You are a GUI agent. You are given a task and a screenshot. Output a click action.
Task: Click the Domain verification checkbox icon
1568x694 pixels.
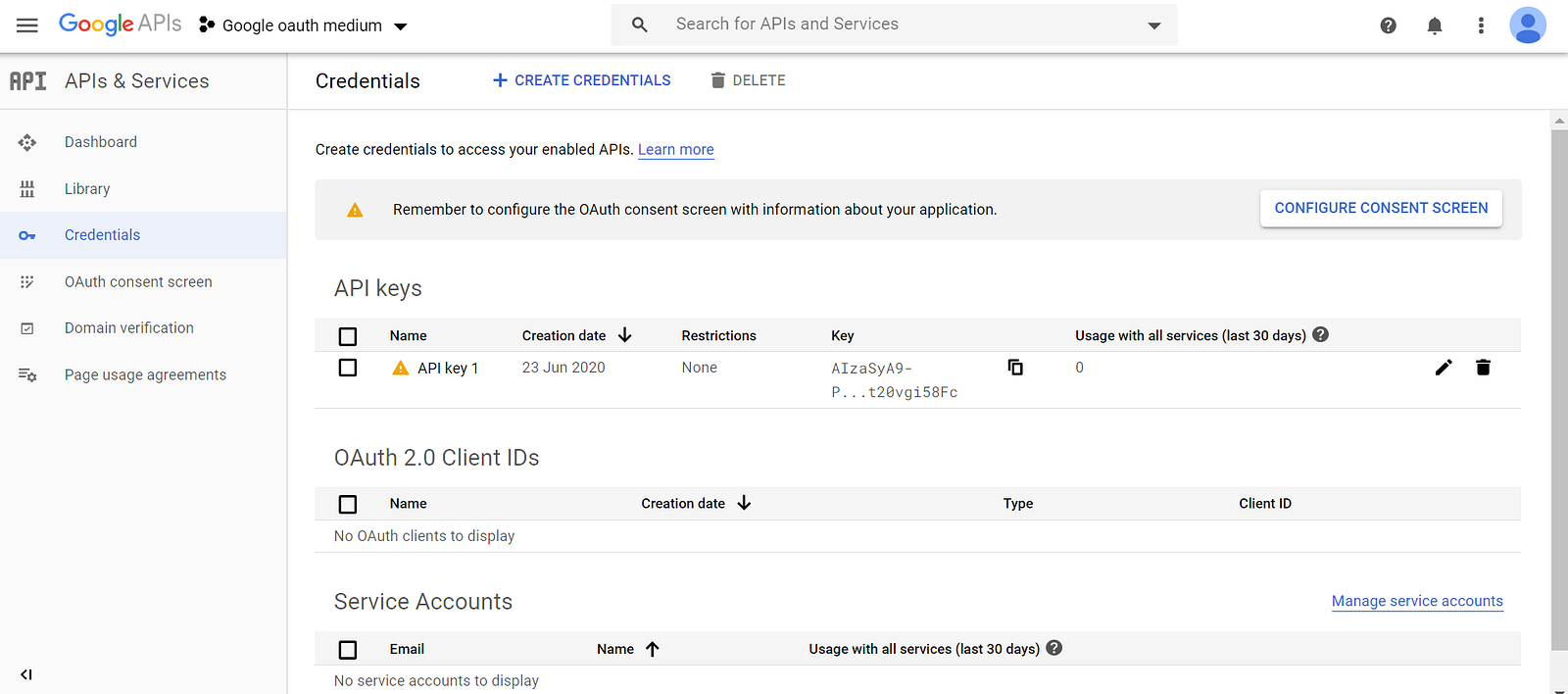coord(27,328)
